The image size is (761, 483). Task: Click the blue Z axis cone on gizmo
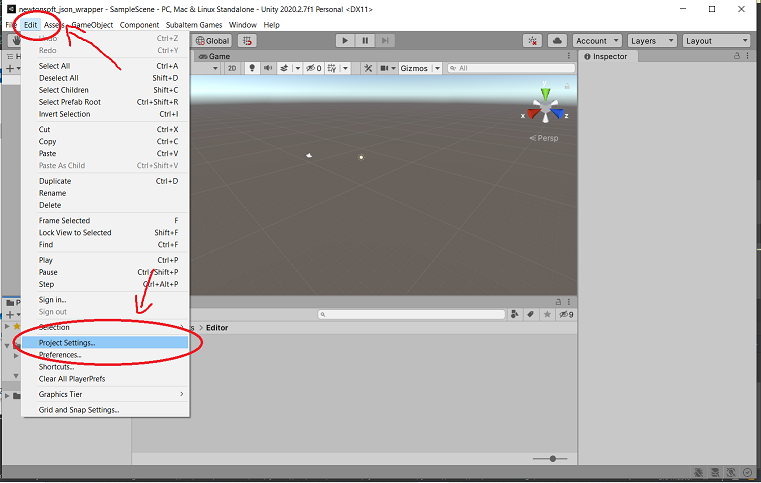[x=557, y=114]
